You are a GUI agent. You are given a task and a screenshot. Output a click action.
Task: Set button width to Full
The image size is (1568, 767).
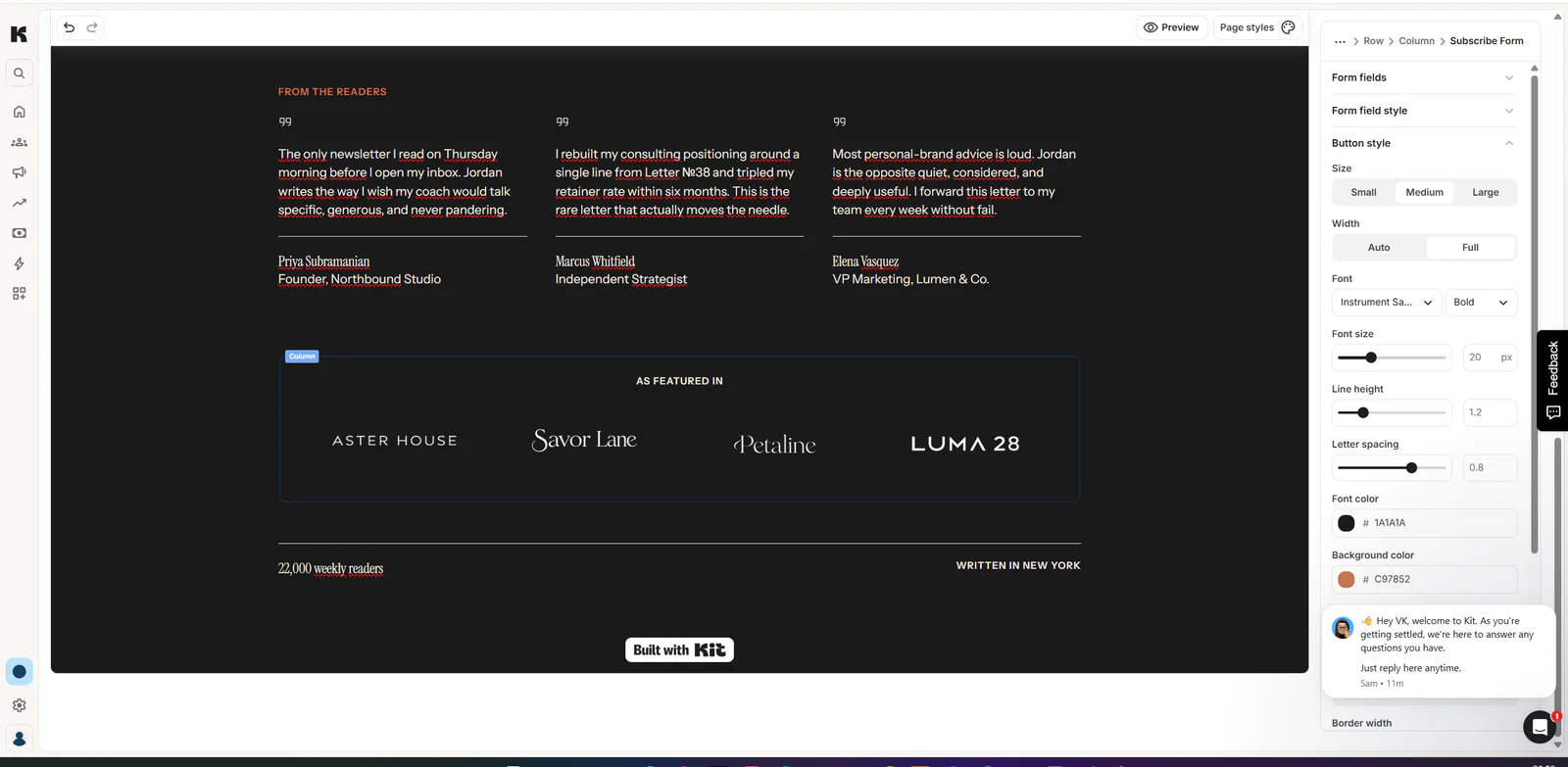1470,248
